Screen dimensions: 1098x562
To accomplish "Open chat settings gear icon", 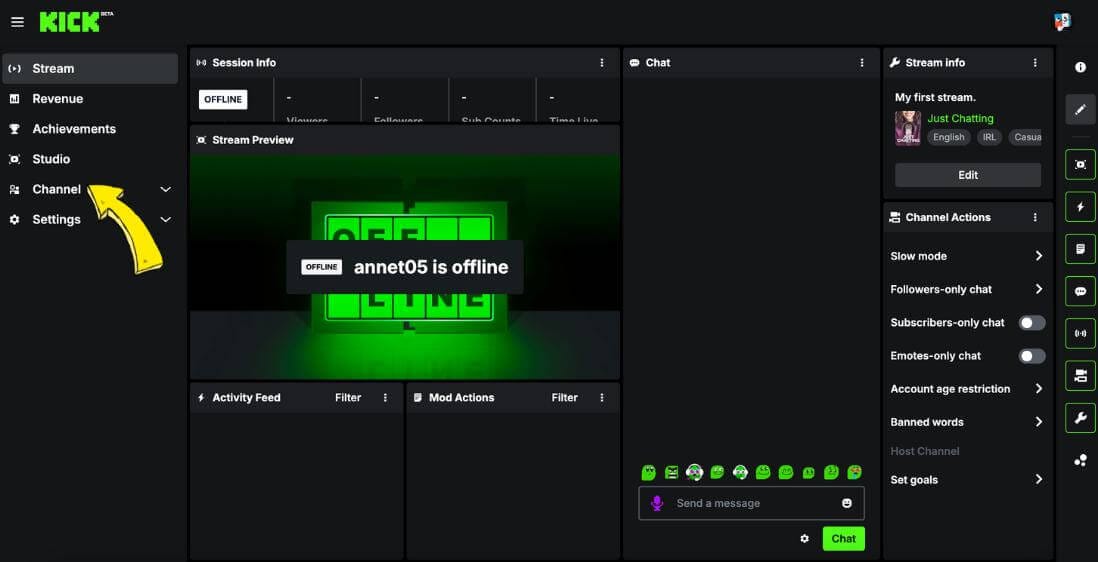I will 805,539.
